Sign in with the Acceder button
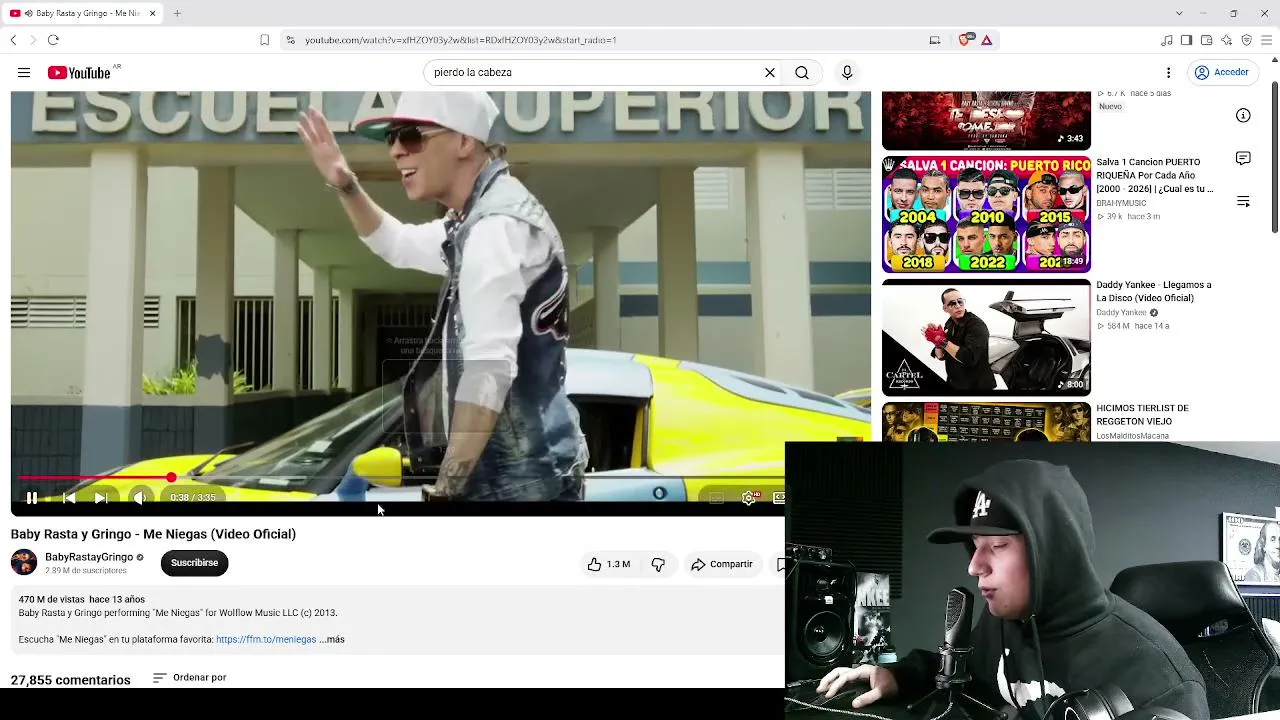 pos(1221,72)
